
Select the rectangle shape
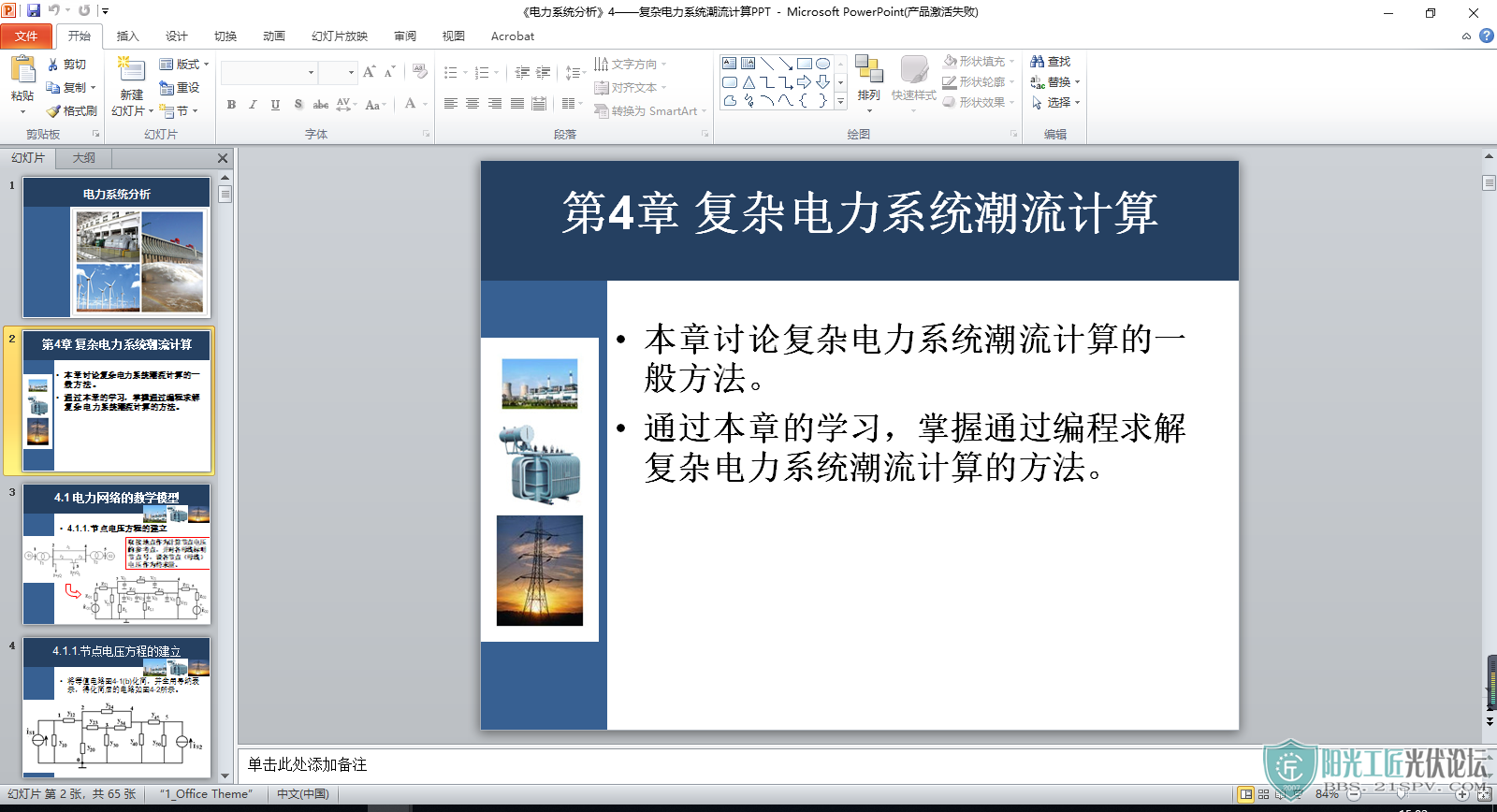(x=805, y=64)
